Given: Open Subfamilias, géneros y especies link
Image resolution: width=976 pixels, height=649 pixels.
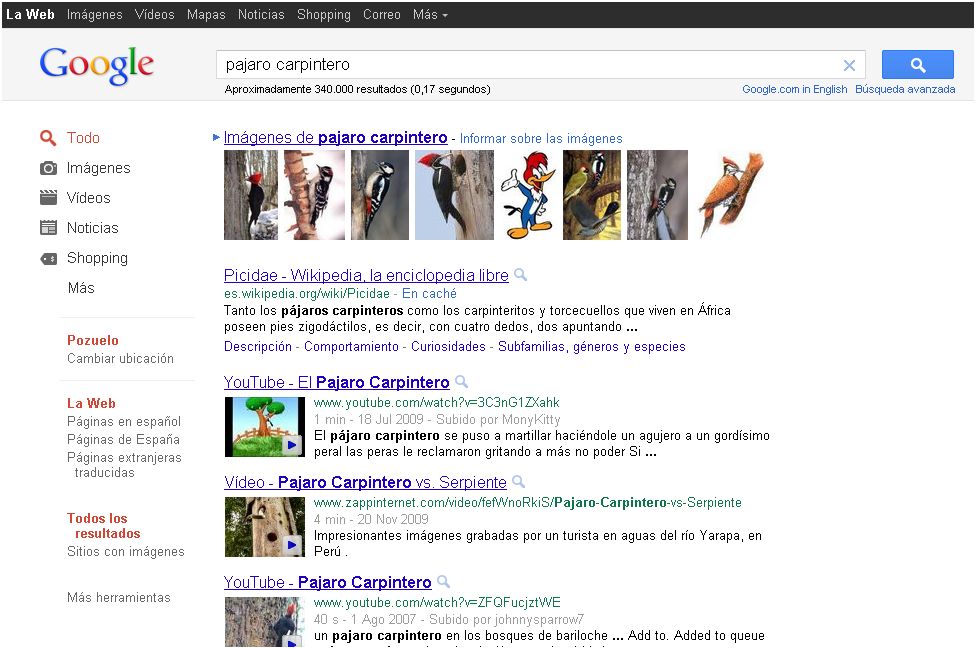Looking at the screenshot, I should (591, 347).
